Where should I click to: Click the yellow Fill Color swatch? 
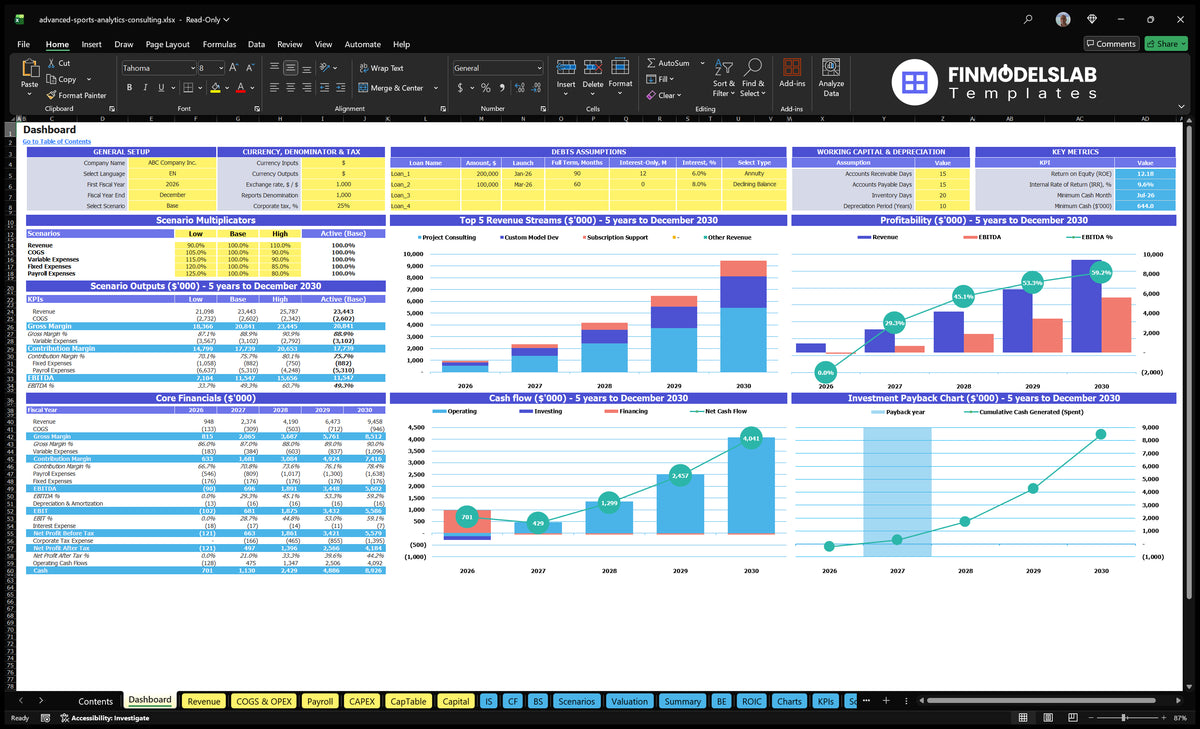pos(214,88)
